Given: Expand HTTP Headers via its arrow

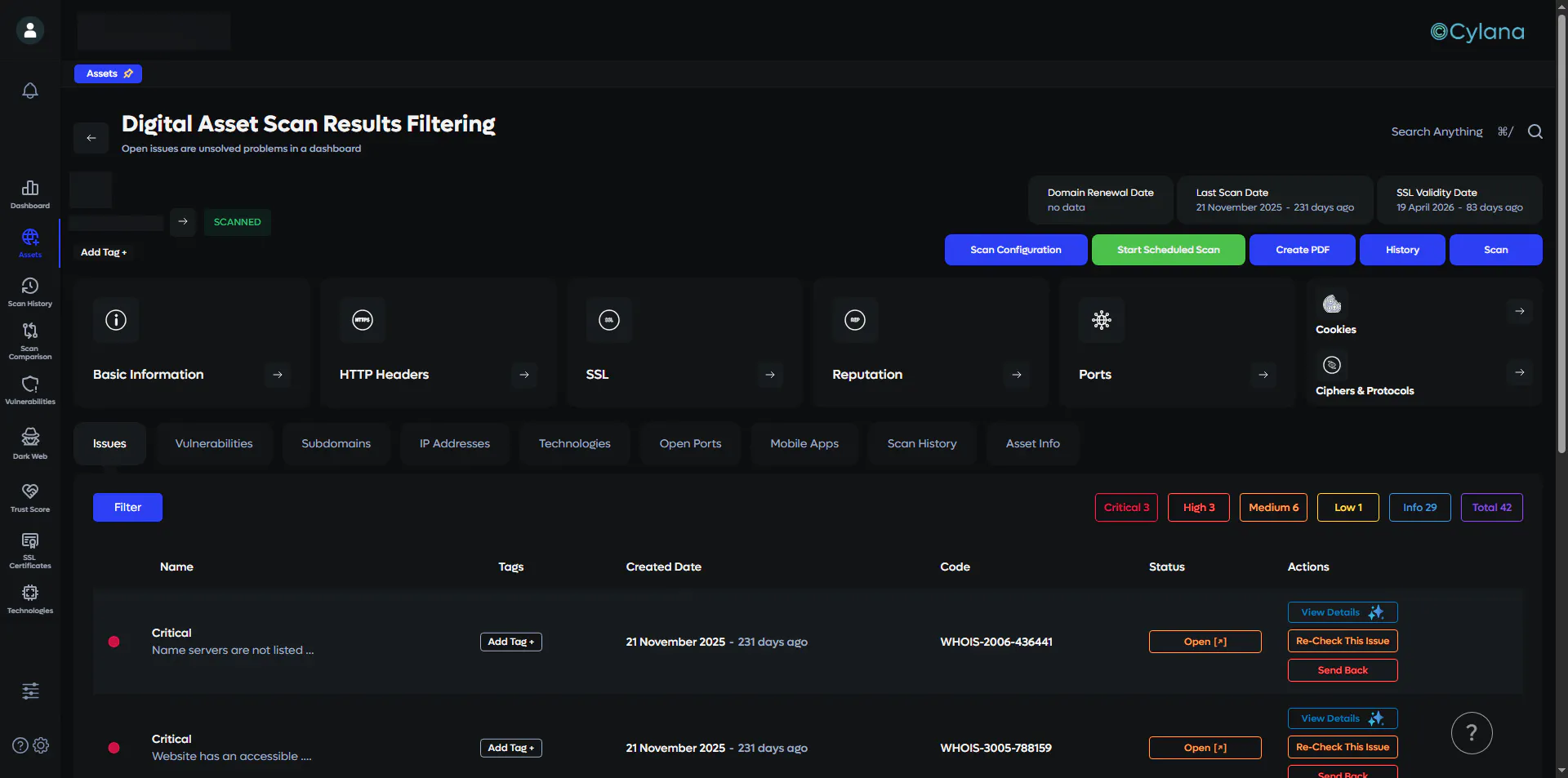Looking at the screenshot, I should click(524, 375).
